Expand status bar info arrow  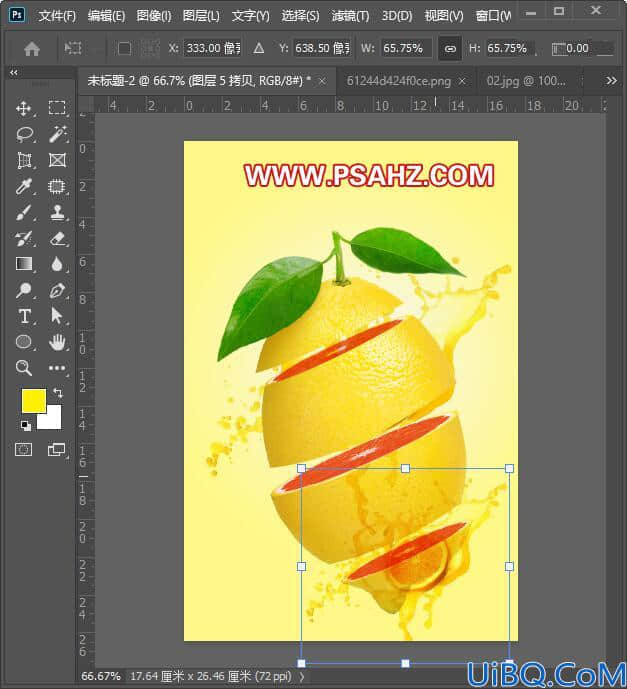pos(302,676)
